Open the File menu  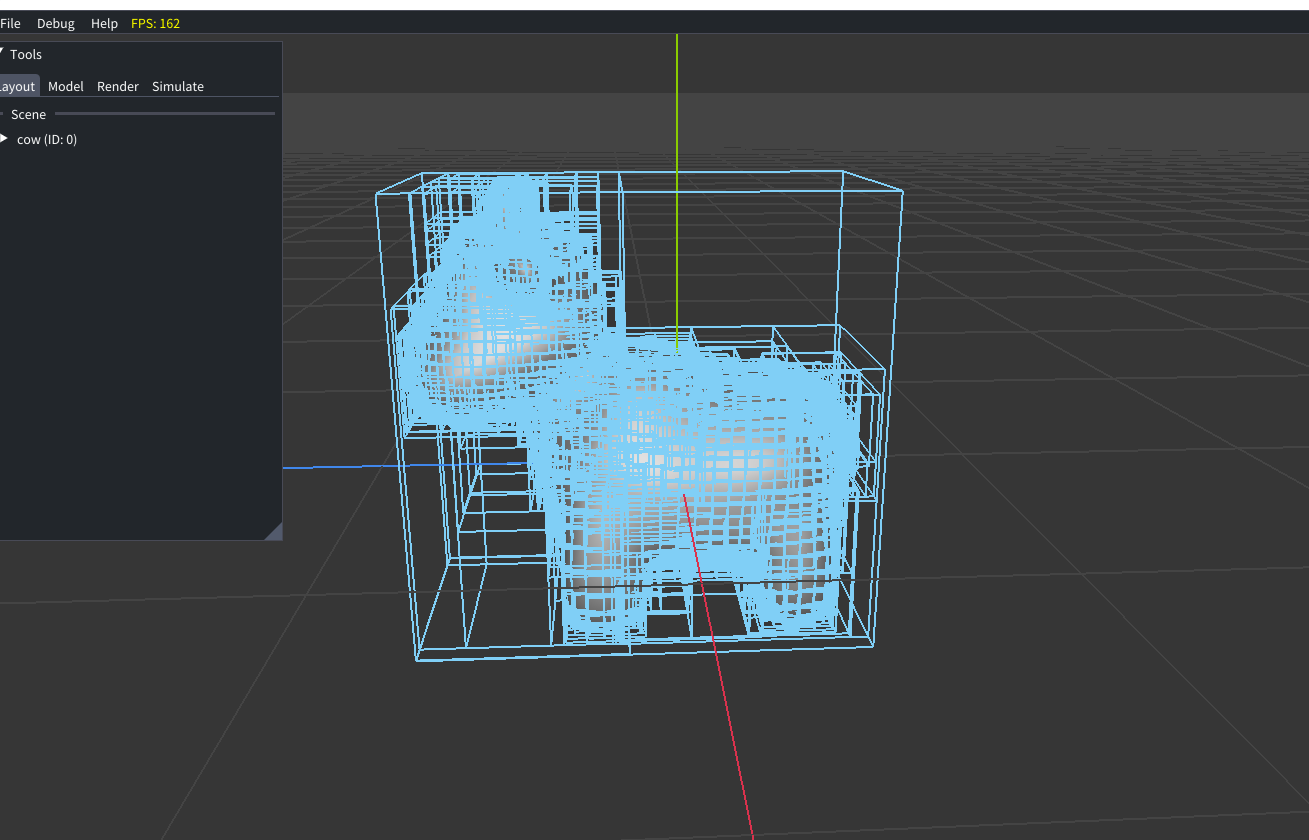tap(10, 23)
